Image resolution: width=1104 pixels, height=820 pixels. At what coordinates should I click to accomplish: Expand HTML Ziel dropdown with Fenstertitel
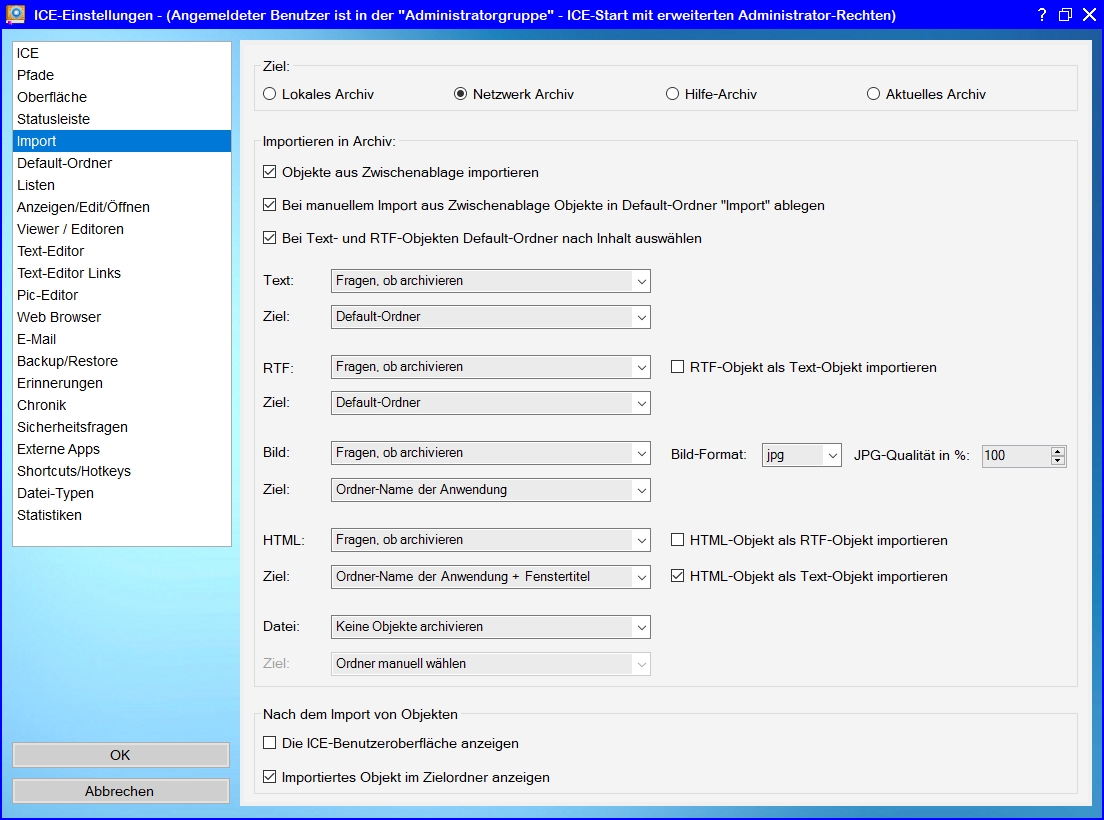(x=490, y=576)
